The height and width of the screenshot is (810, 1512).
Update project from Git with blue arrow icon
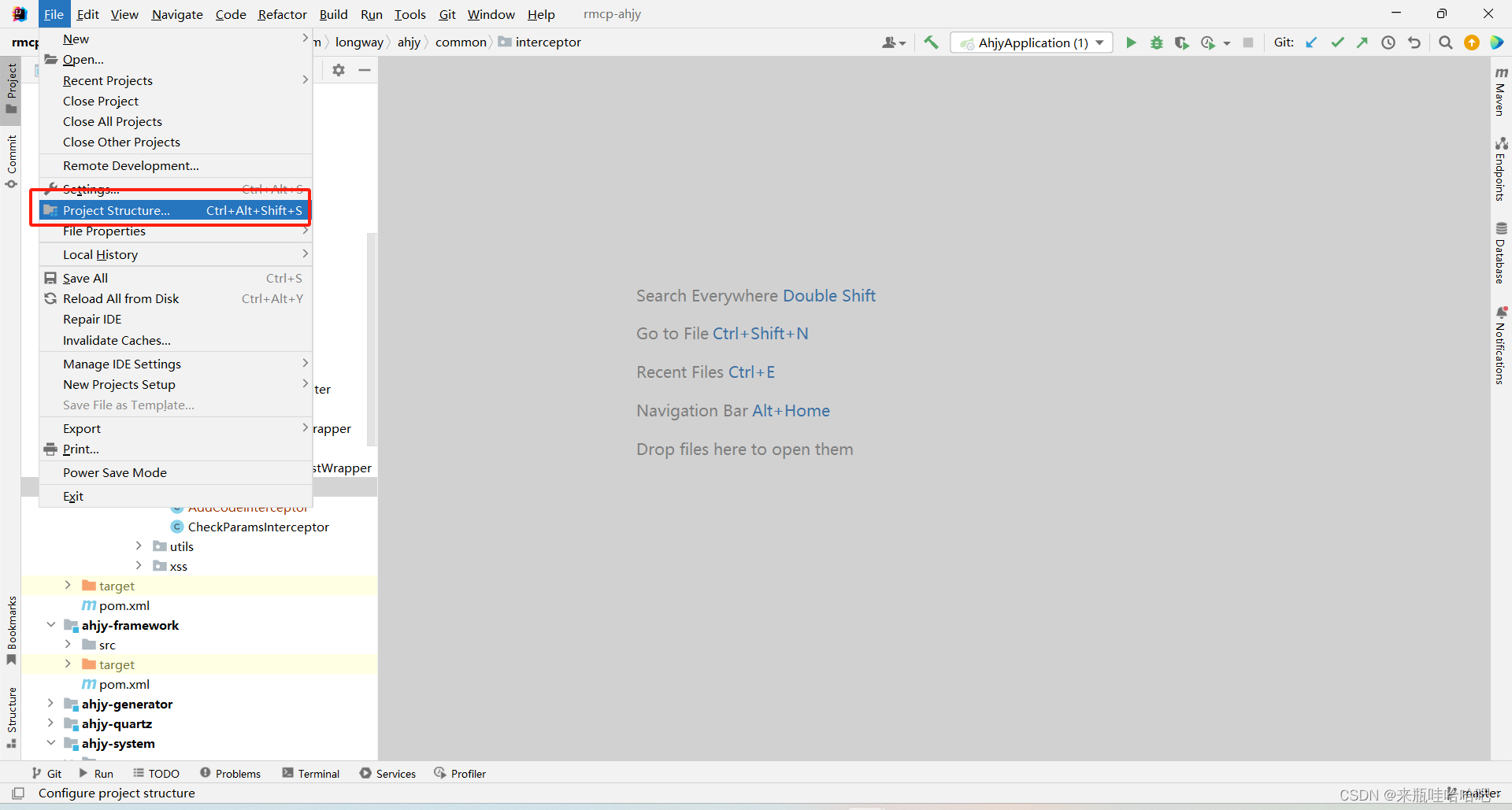coord(1311,43)
